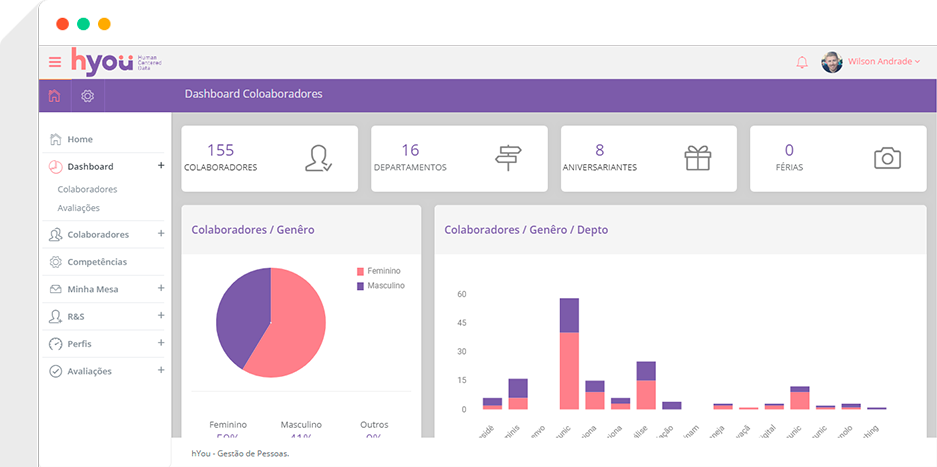Click the Aniversariantes gift icon
The width and height of the screenshot is (937, 467).
[x=697, y=158]
